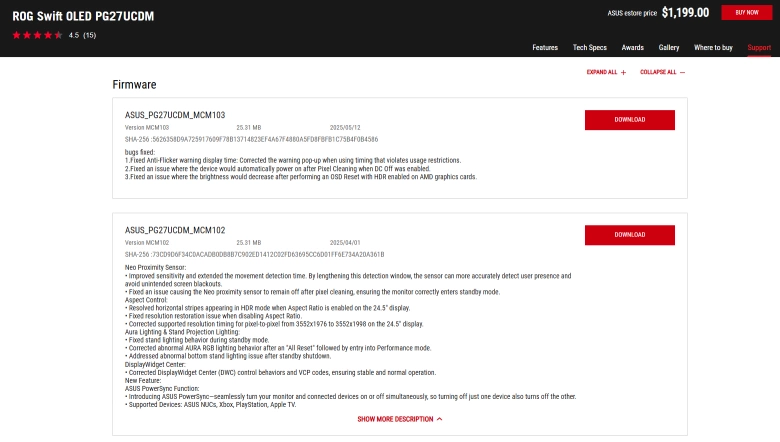Expand all firmware entries
Screen dimensions: 780x442
[x=606, y=72]
